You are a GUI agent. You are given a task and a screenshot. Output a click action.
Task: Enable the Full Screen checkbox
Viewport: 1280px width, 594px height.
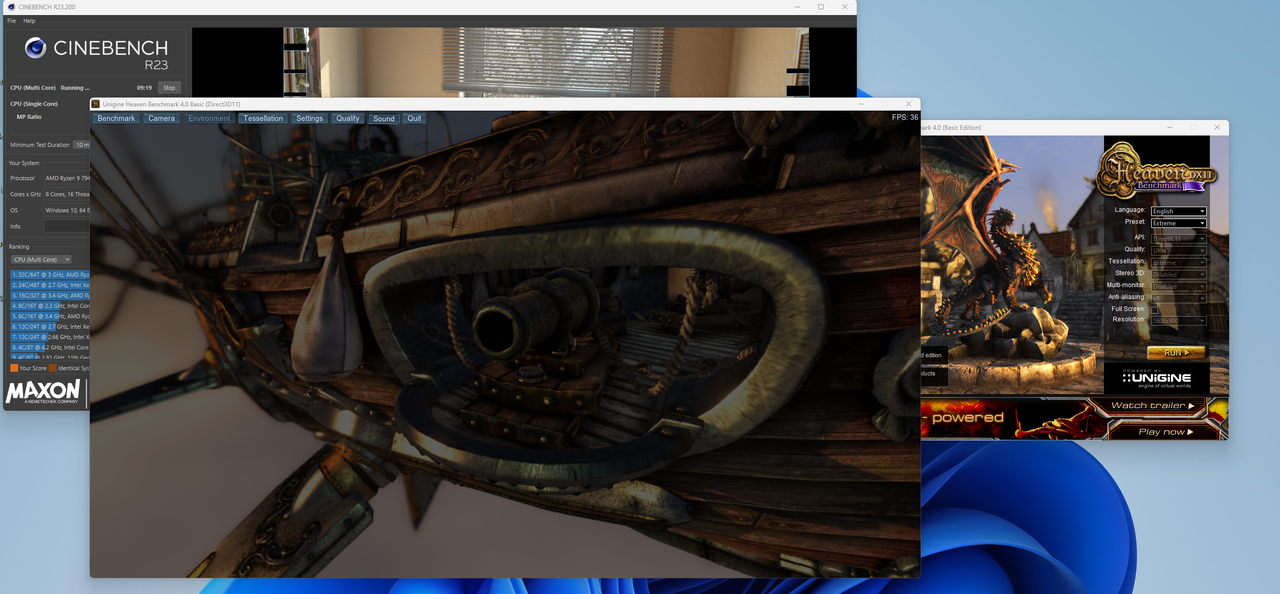click(1154, 309)
